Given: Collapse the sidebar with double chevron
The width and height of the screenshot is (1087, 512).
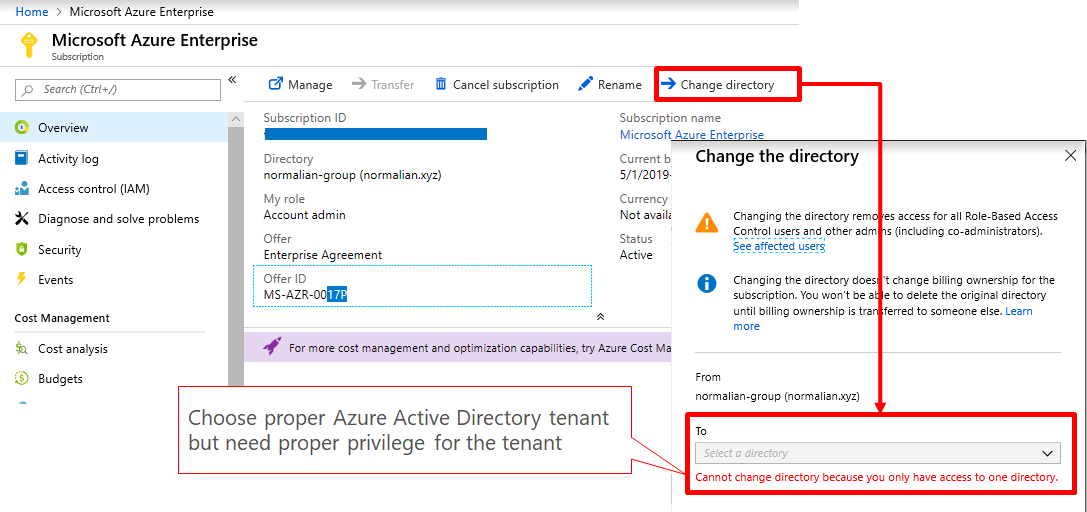Looking at the screenshot, I should click(x=232, y=80).
